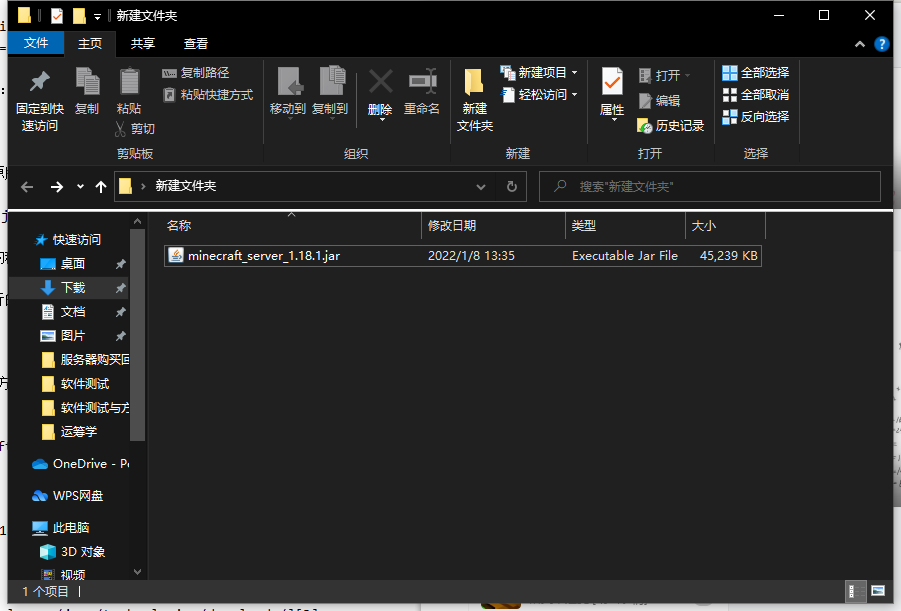Click Select none (全部取消)
The image size is (901, 611).
(756, 95)
